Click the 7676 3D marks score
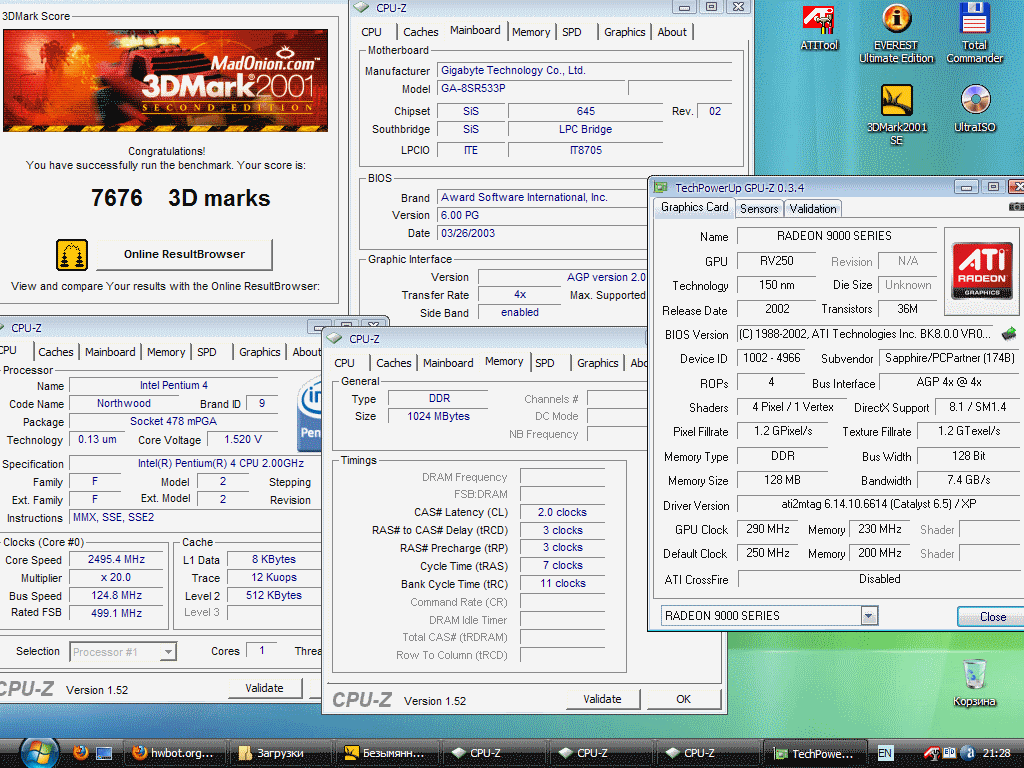This screenshot has height=768, width=1024. point(180,198)
